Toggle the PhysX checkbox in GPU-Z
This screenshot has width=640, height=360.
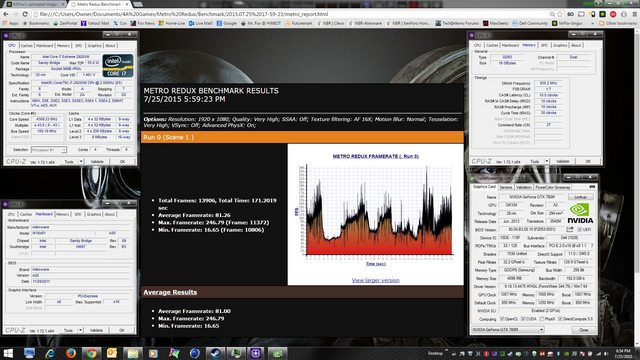tap(542, 319)
